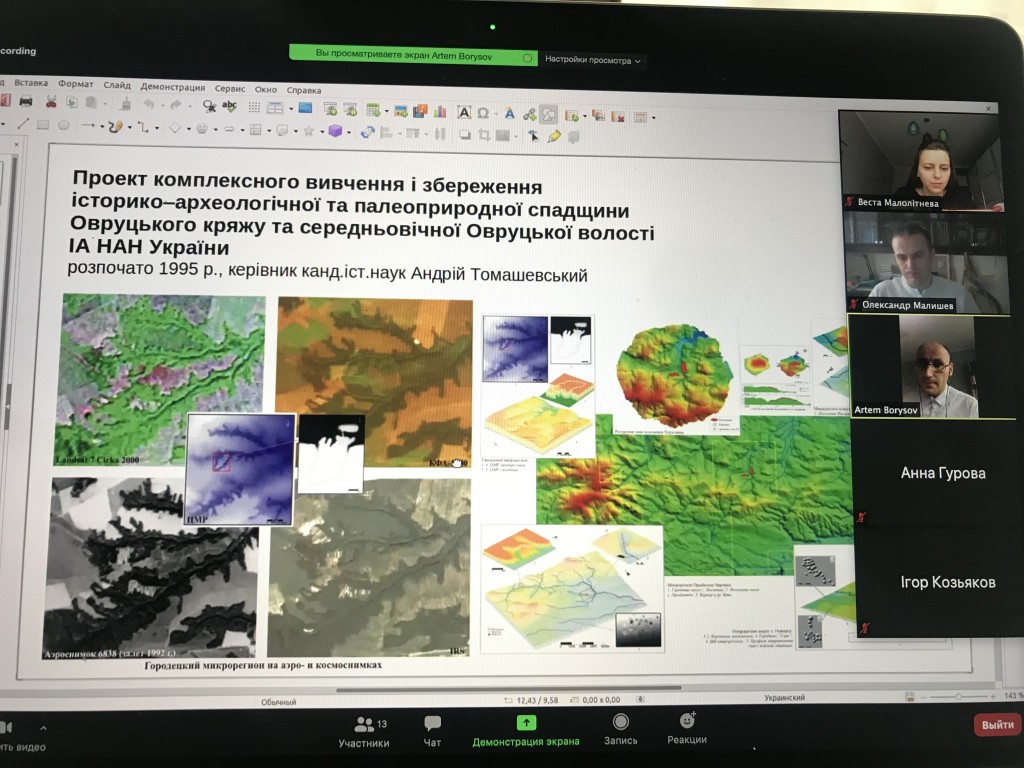Screen dimensions: 1024x768
Task: Expand the Curve tool dropdown arrow
Action: click(x=129, y=127)
